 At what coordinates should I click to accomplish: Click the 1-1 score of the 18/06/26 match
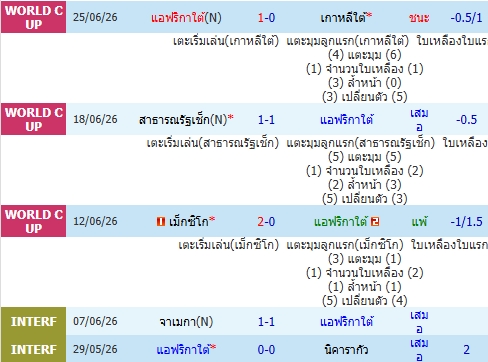tap(266, 119)
